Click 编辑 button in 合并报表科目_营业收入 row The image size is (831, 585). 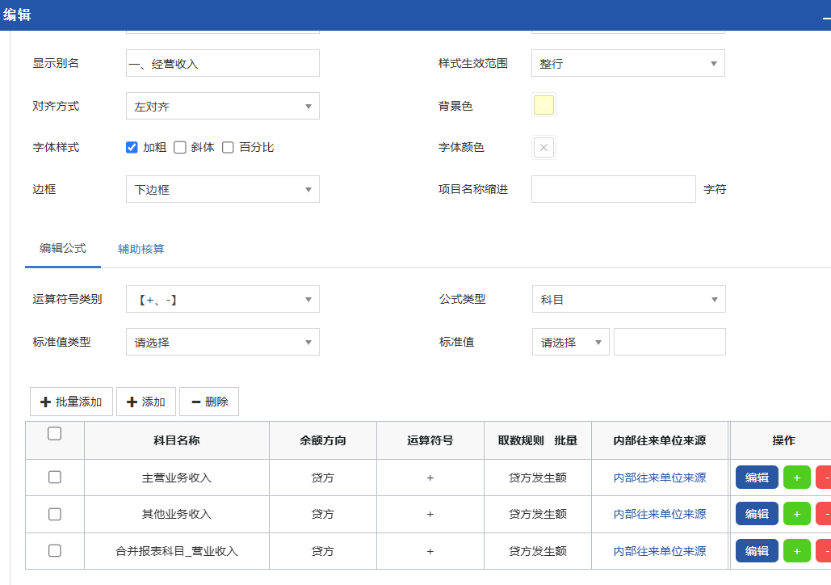click(757, 551)
